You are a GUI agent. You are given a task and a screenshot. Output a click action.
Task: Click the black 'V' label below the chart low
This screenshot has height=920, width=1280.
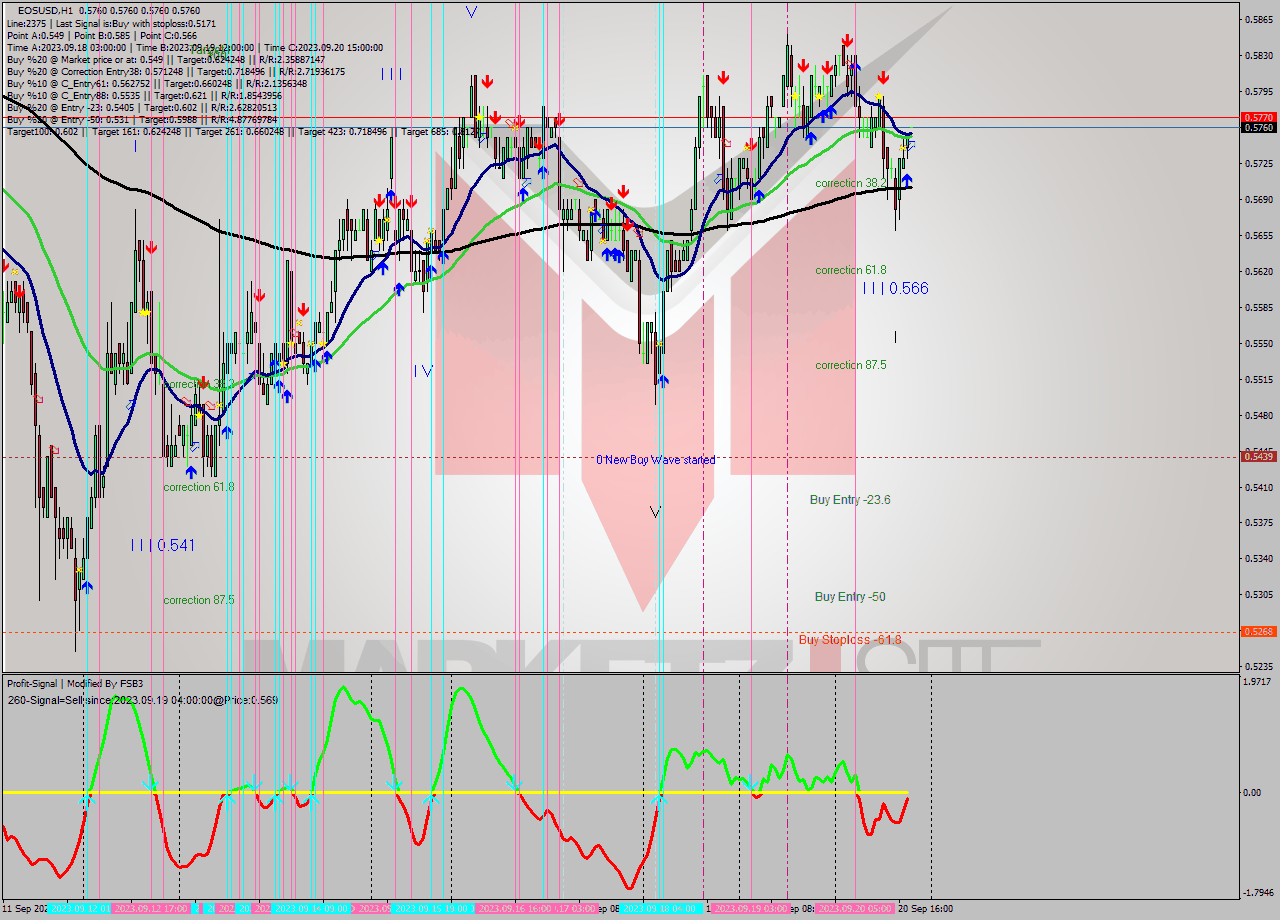pyautogui.click(x=655, y=512)
